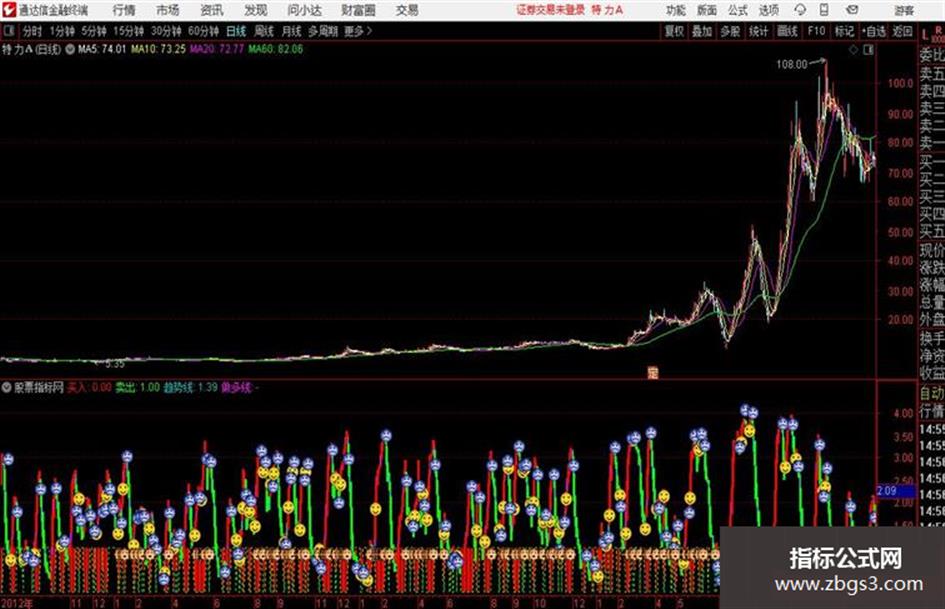The height and width of the screenshot is (609, 945).
Task: Open the 版面 menu
Action: pyautogui.click(x=706, y=10)
